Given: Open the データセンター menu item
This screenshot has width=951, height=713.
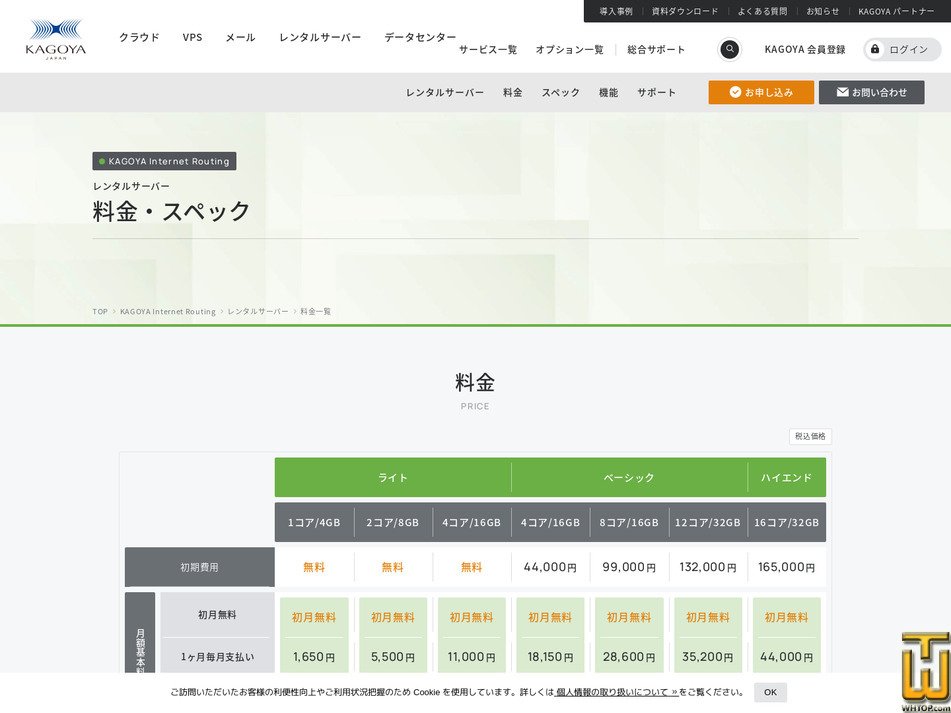Looking at the screenshot, I should pyautogui.click(x=420, y=37).
